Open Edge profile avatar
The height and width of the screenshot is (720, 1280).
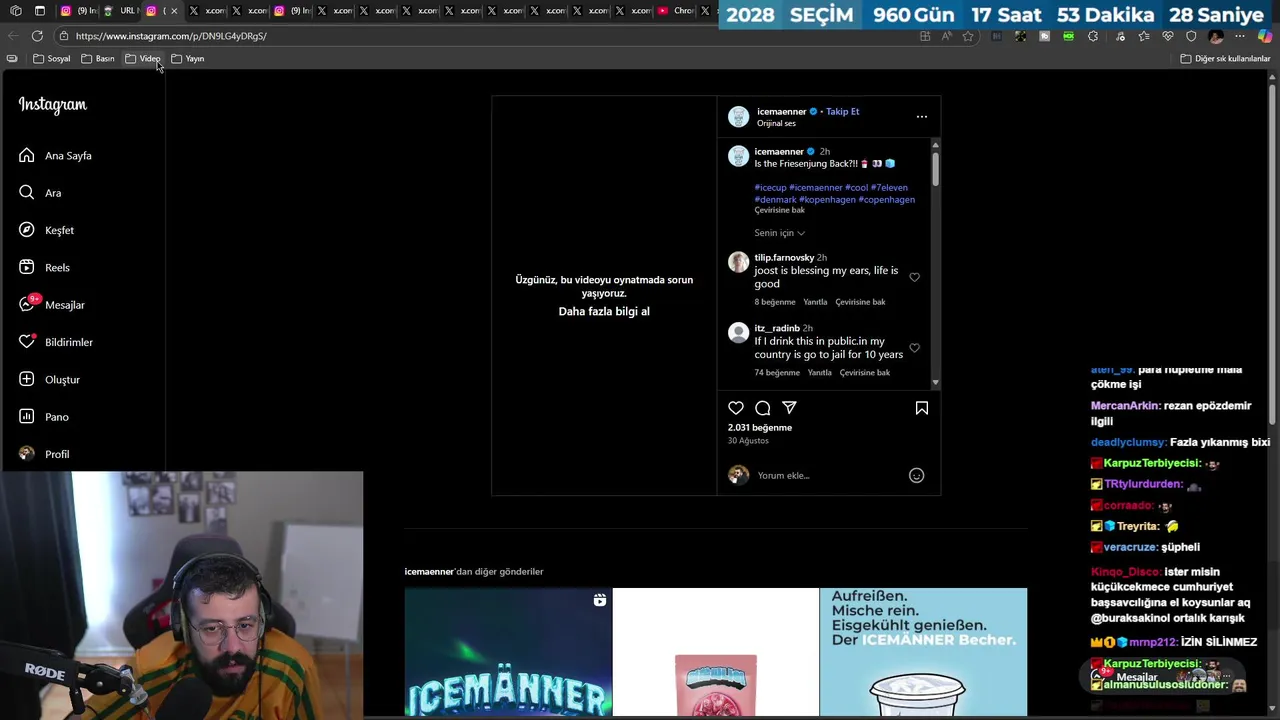coord(1216,36)
